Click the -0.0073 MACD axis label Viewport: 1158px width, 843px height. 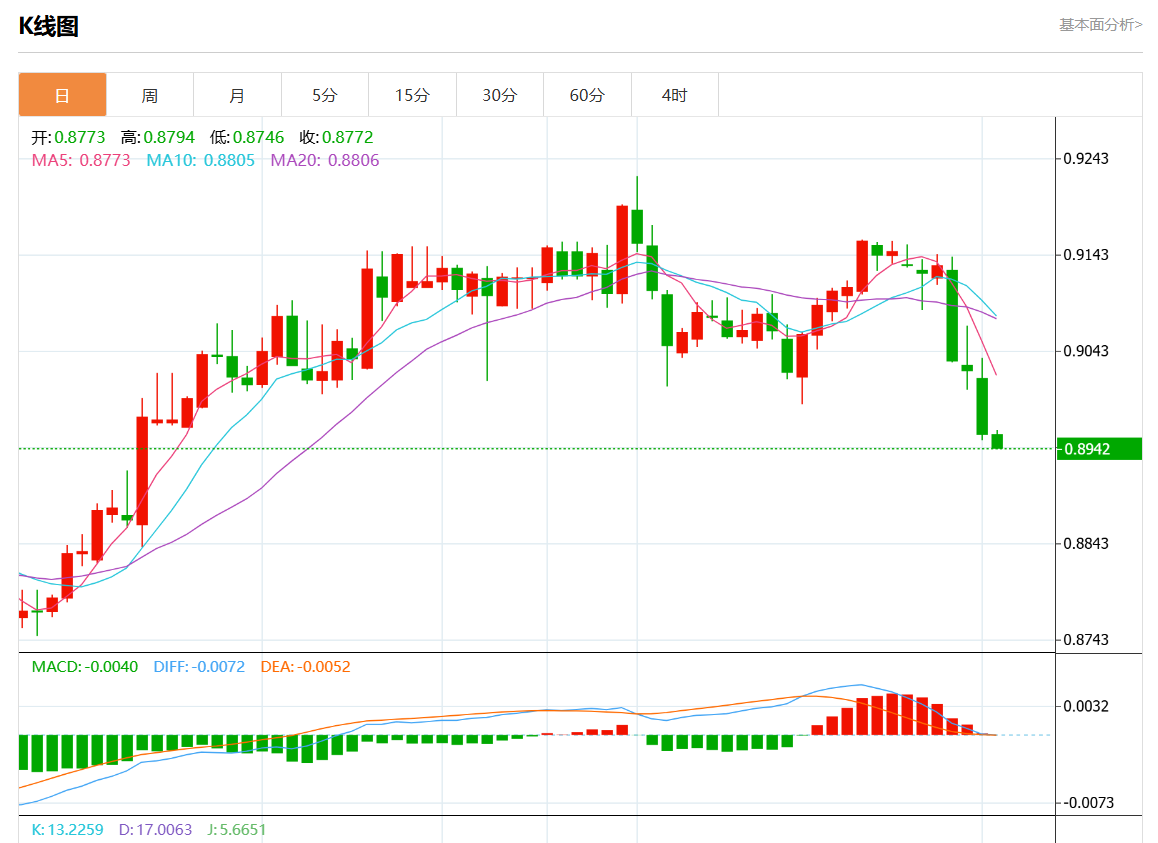point(1089,802)
